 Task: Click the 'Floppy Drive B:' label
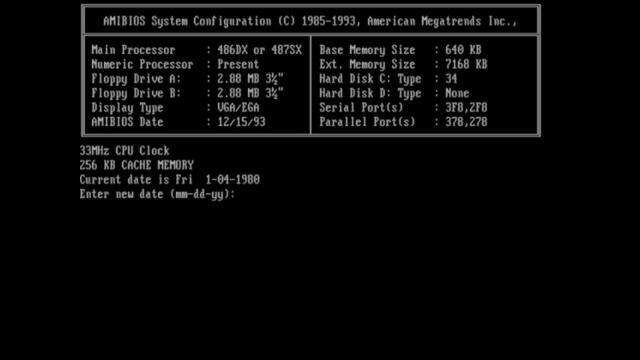tap(136, 93)
